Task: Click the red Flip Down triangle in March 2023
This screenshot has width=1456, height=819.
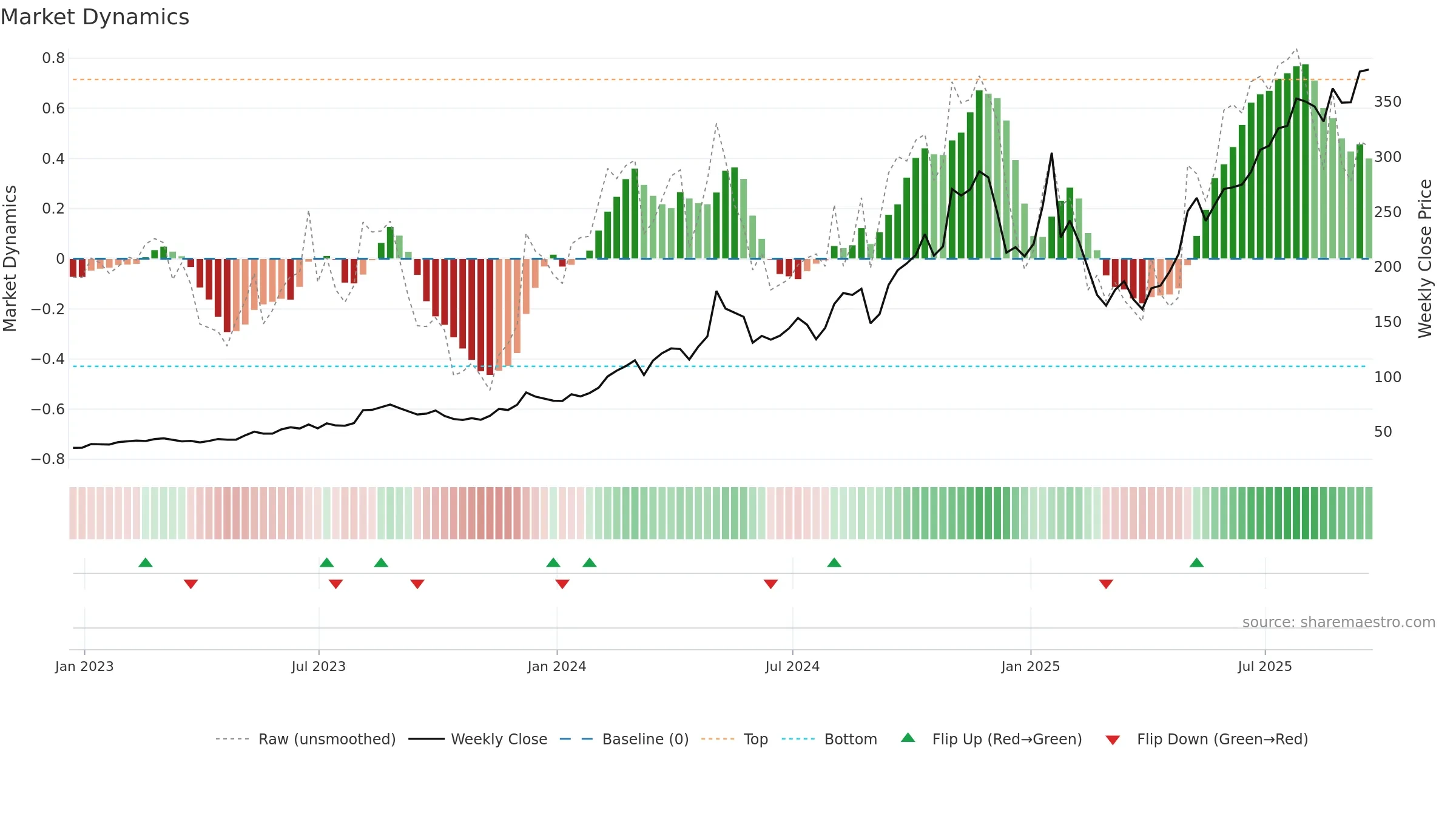Action: (190, 584)
